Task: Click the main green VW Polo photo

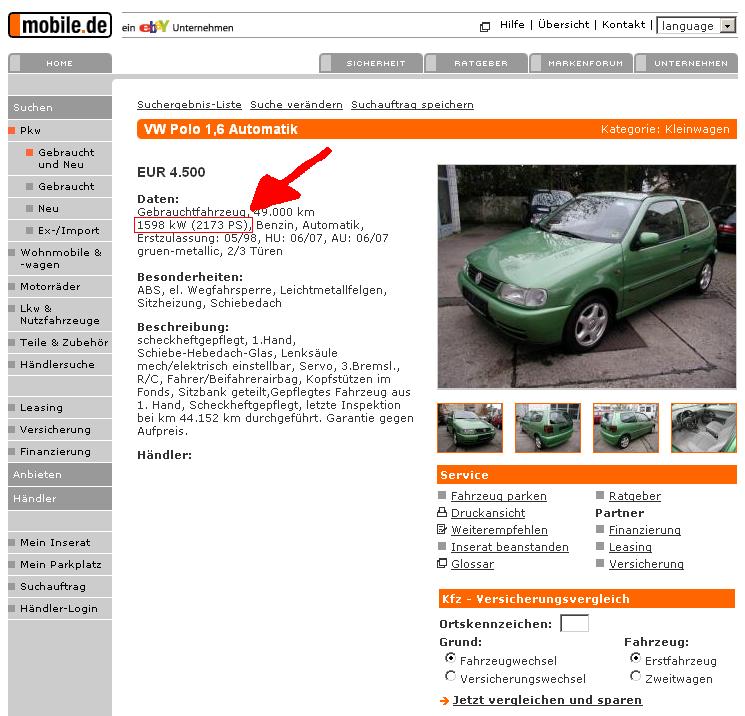Action: (x=587, y=277)
